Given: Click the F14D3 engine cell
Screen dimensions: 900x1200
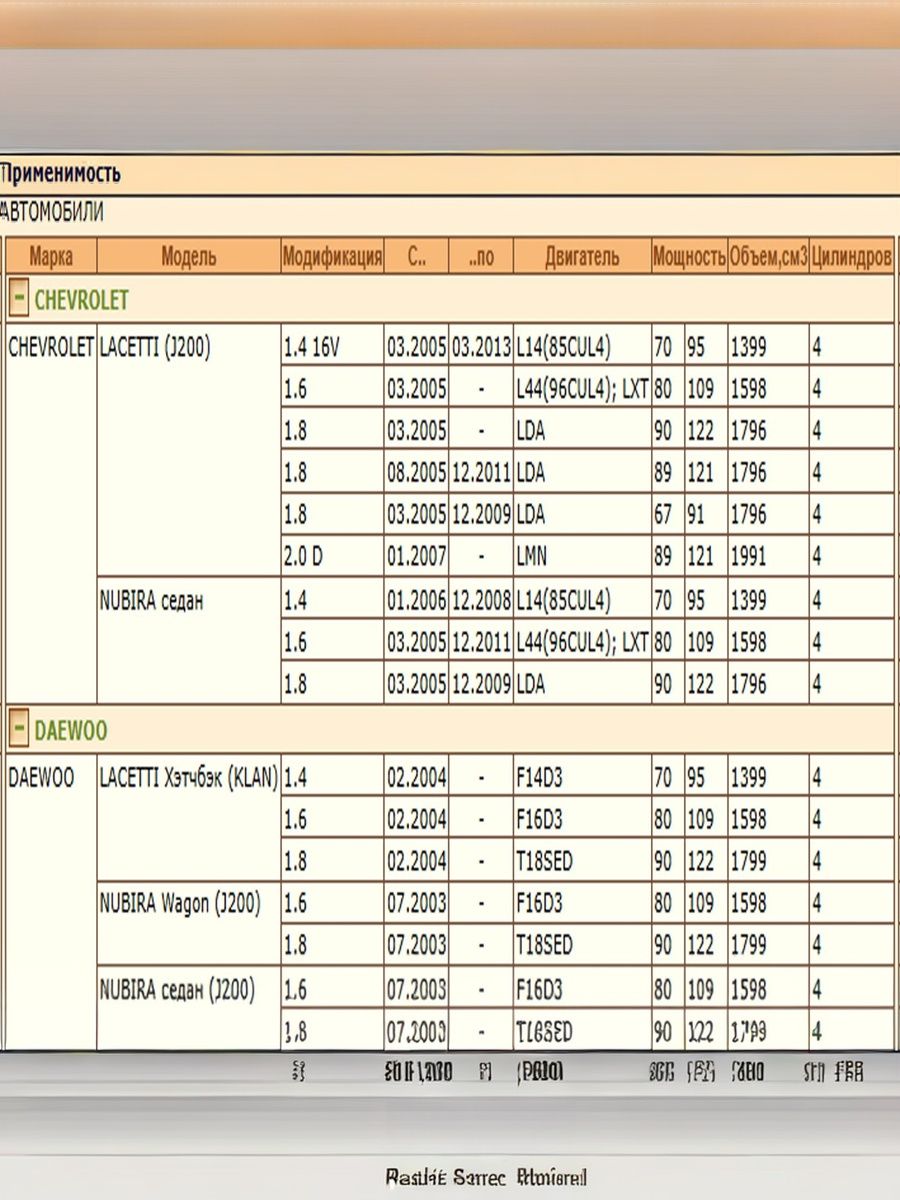Looking at the screenshot, I should click(x=539, y=778).
